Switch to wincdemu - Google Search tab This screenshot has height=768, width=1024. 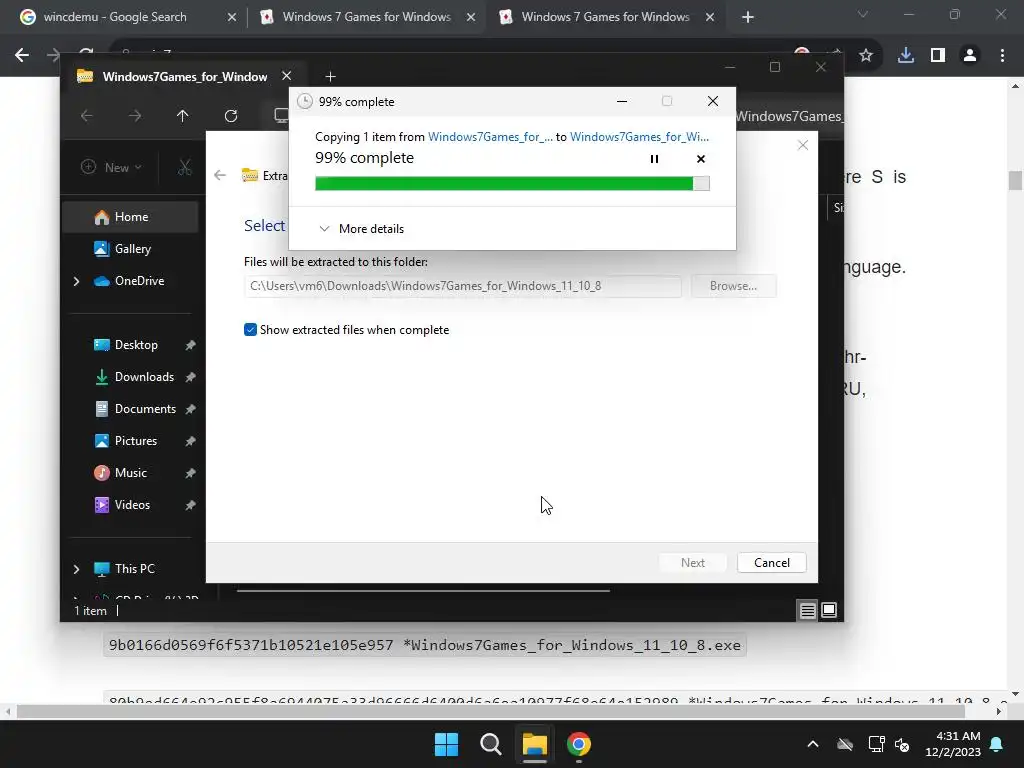coord(114,17)
